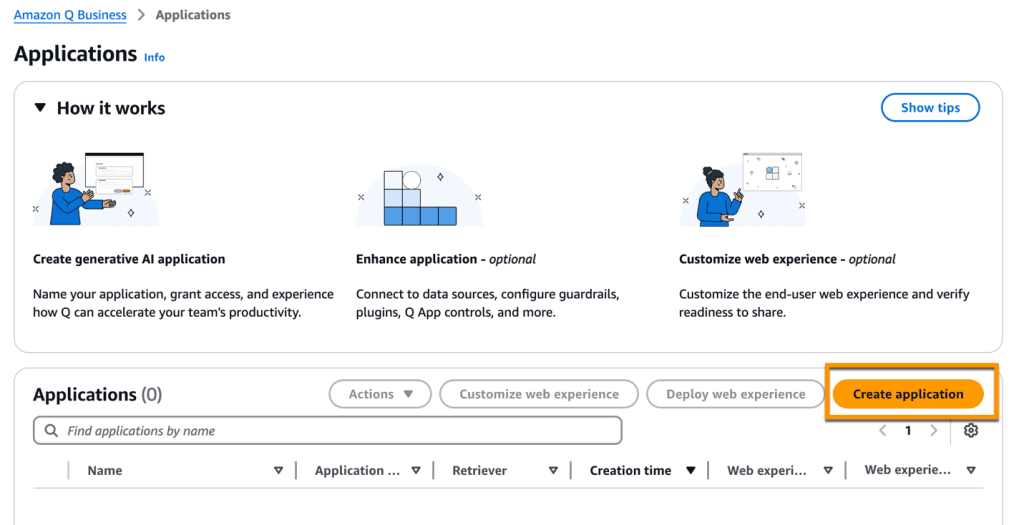The height and width of the screenshot is (525, 1024).
Task: Click the Deploy web experience button
Action: (x=735, y=394)
